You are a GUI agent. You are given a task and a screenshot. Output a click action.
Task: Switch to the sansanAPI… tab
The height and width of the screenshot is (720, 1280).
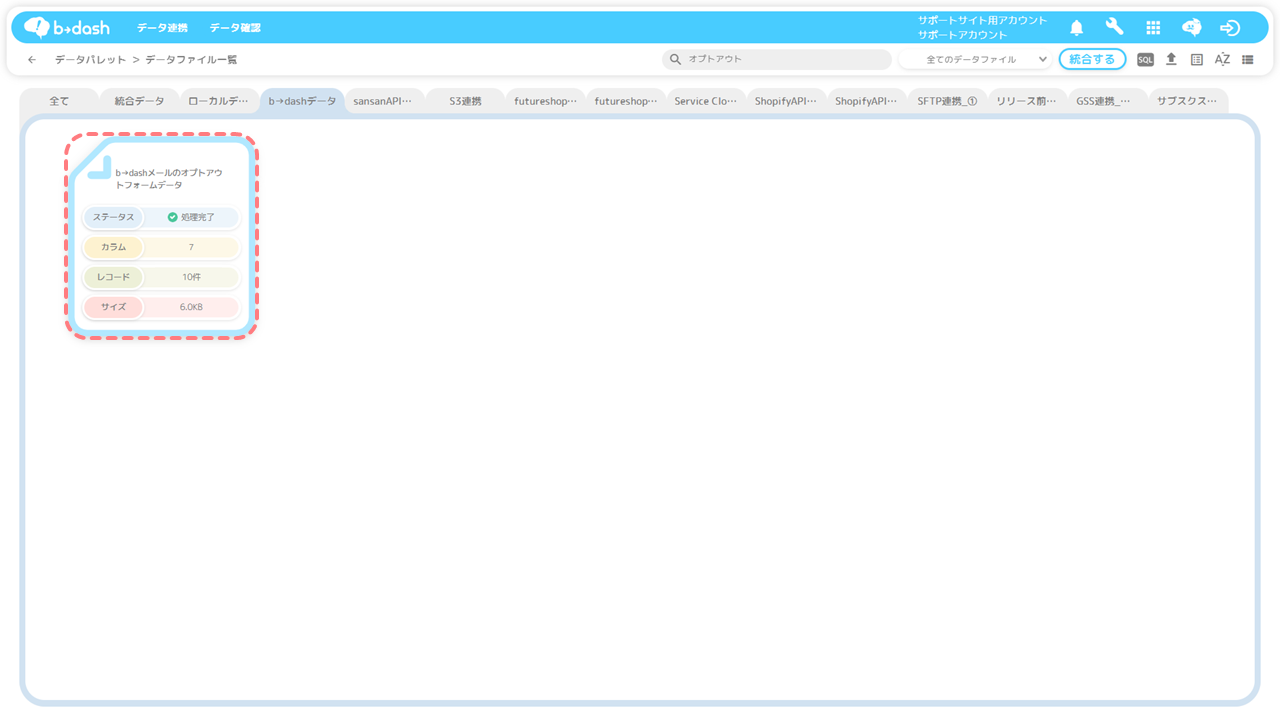pyautogui.click(x=383, y=101)
